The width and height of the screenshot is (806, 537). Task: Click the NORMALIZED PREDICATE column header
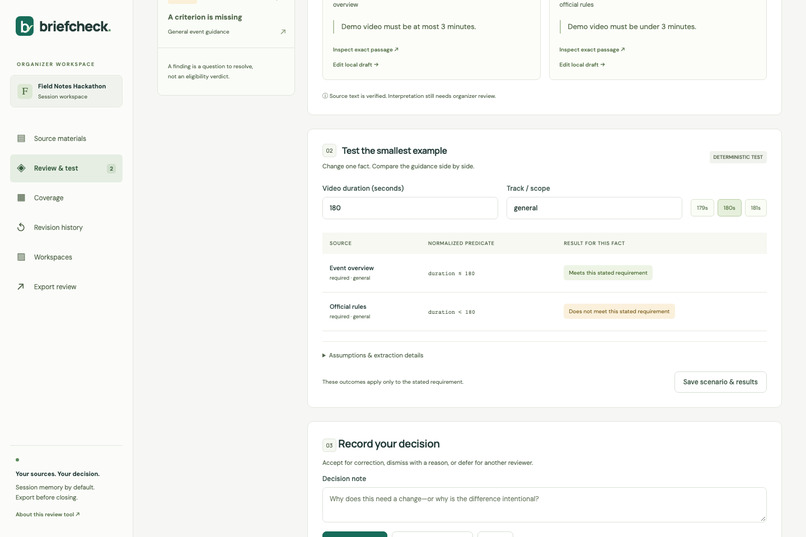point(461,243)
